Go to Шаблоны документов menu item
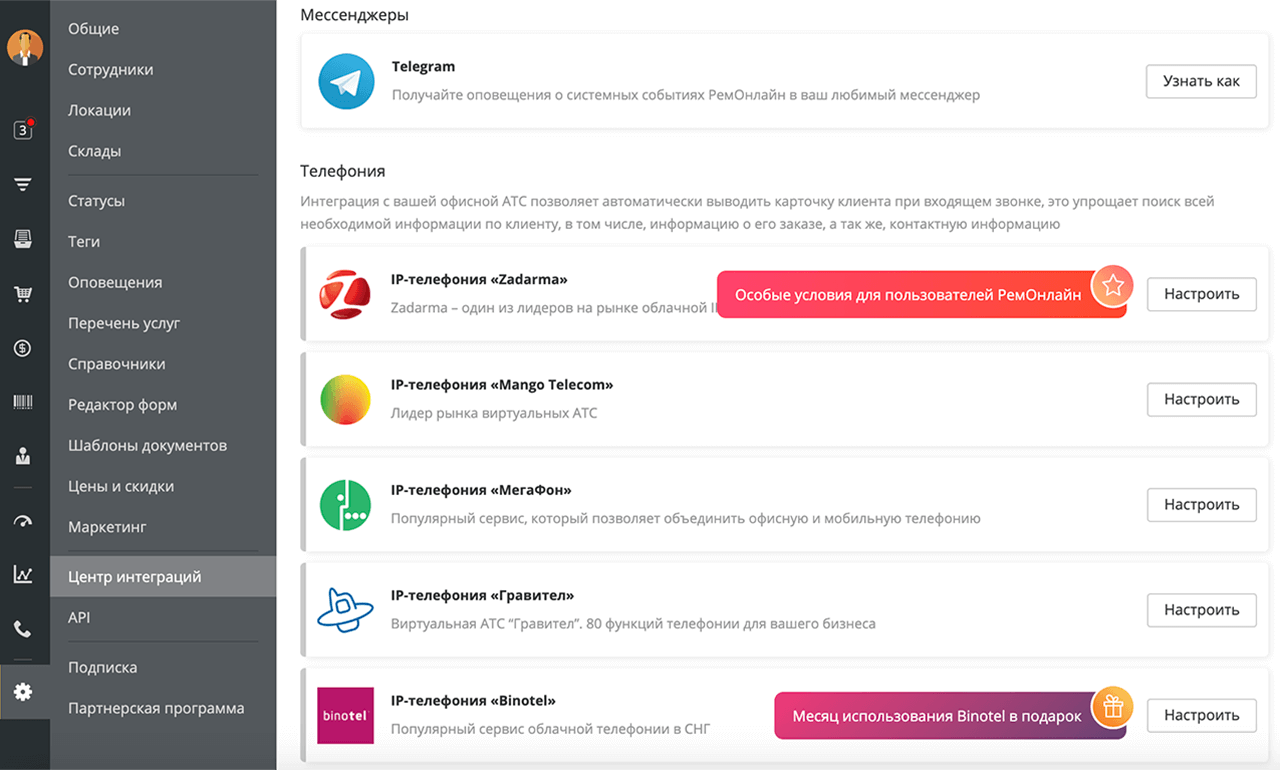 pyautogui.click(x=148, y=445)
